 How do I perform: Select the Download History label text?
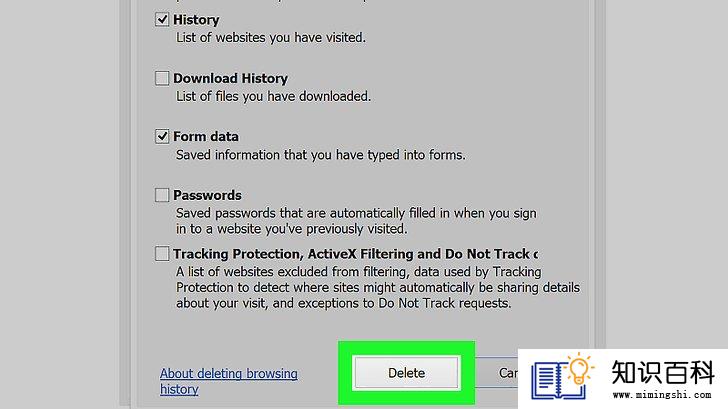coord(230,78)
